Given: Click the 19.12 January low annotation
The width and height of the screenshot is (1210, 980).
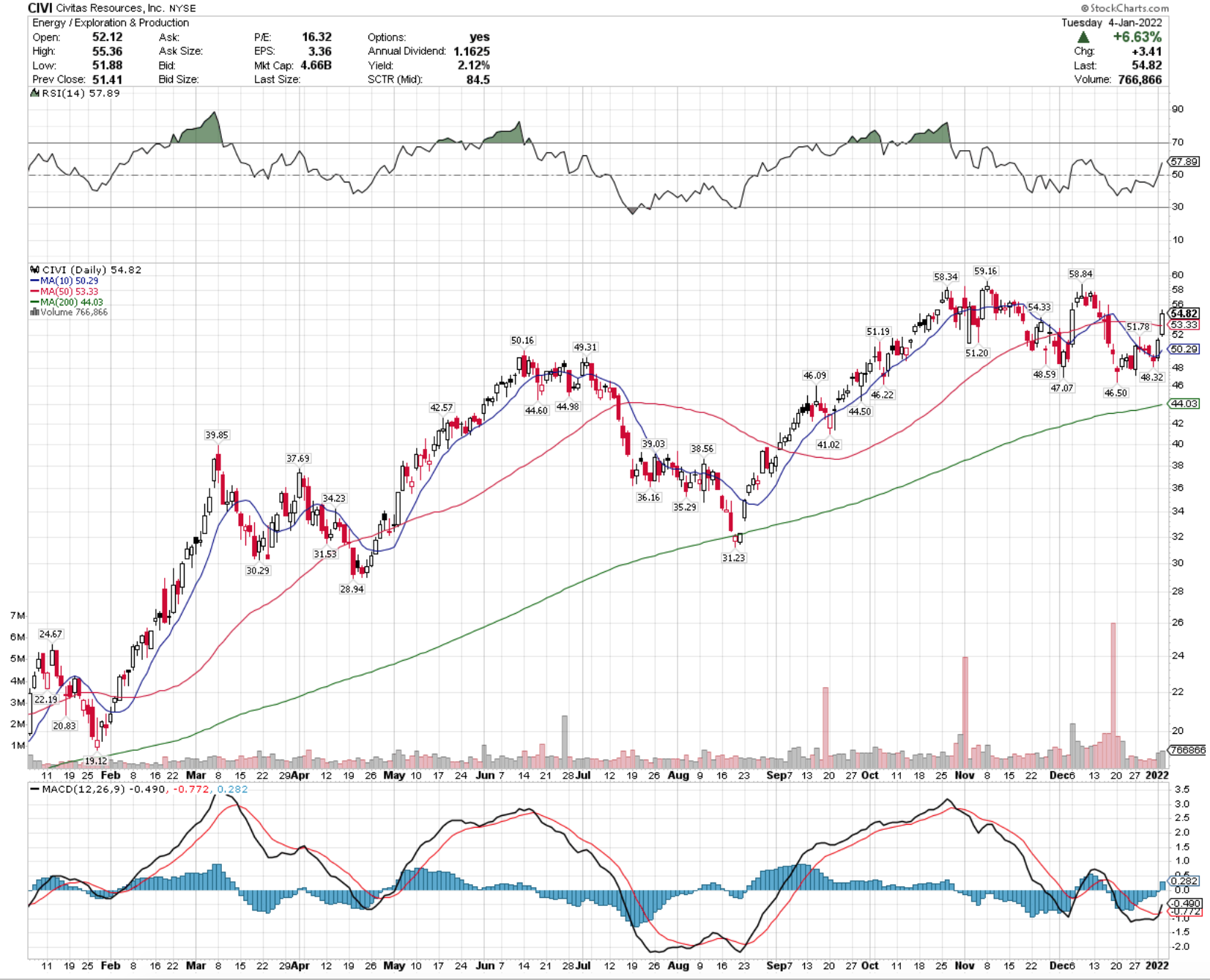Looking at the screenshot, I should point(95,761).
